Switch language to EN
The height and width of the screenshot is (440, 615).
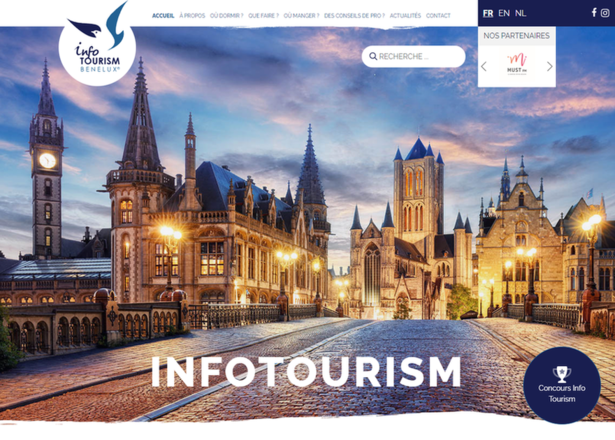(x=504, y=13)
